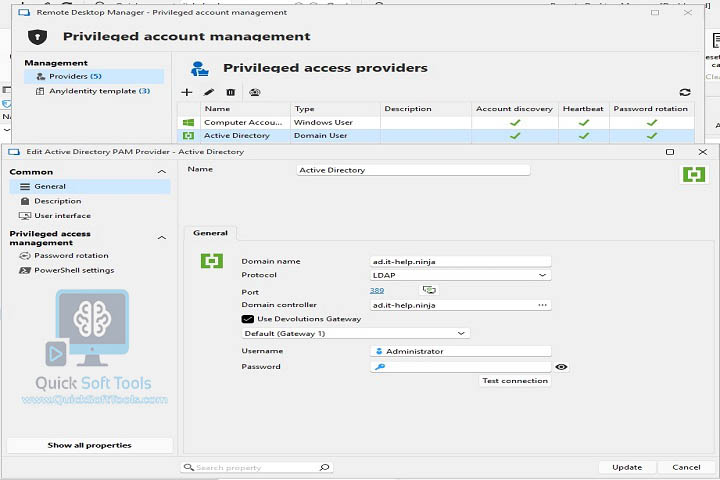Sort by Account discovery column header

[515, 109]
